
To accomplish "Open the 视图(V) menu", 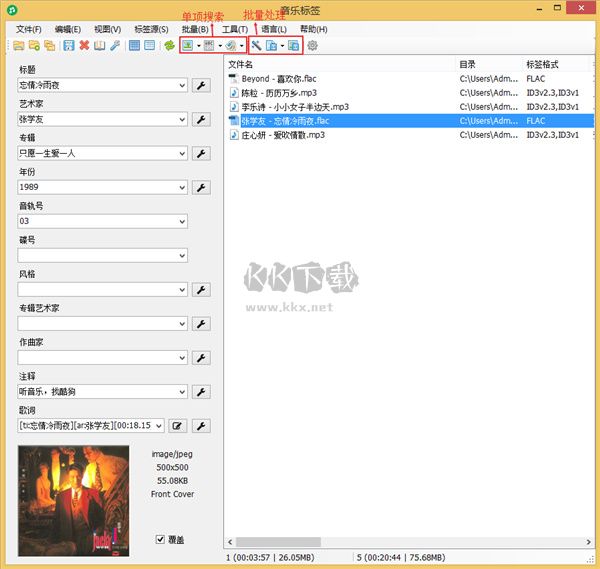I will click(x=108, y=29).
